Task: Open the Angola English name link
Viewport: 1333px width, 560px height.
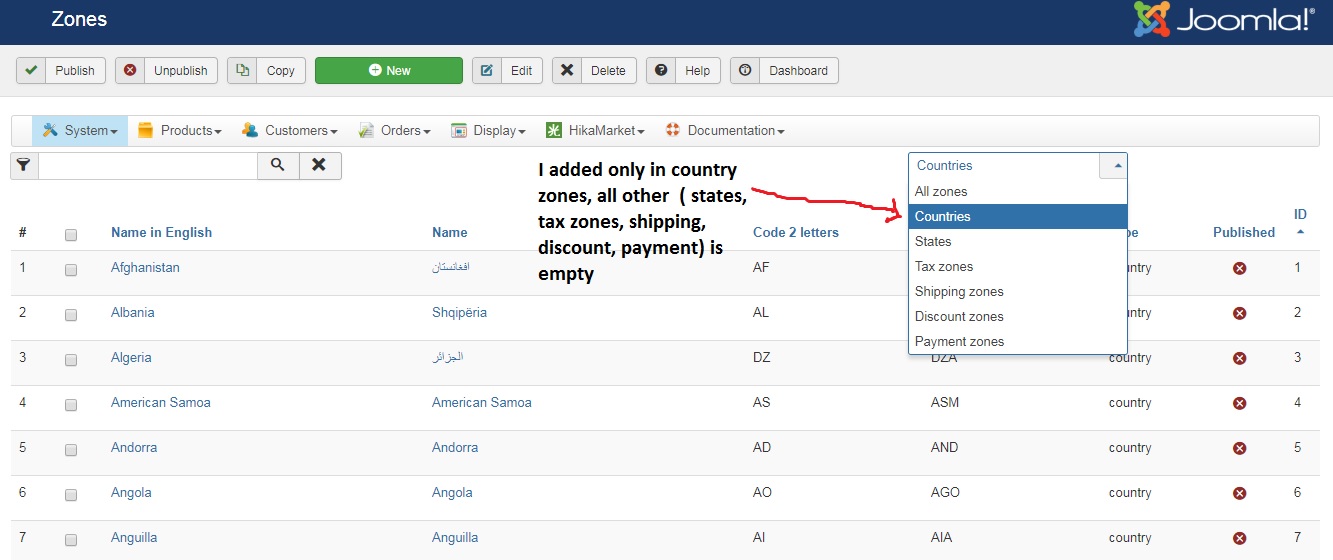Action: (131, 493)
